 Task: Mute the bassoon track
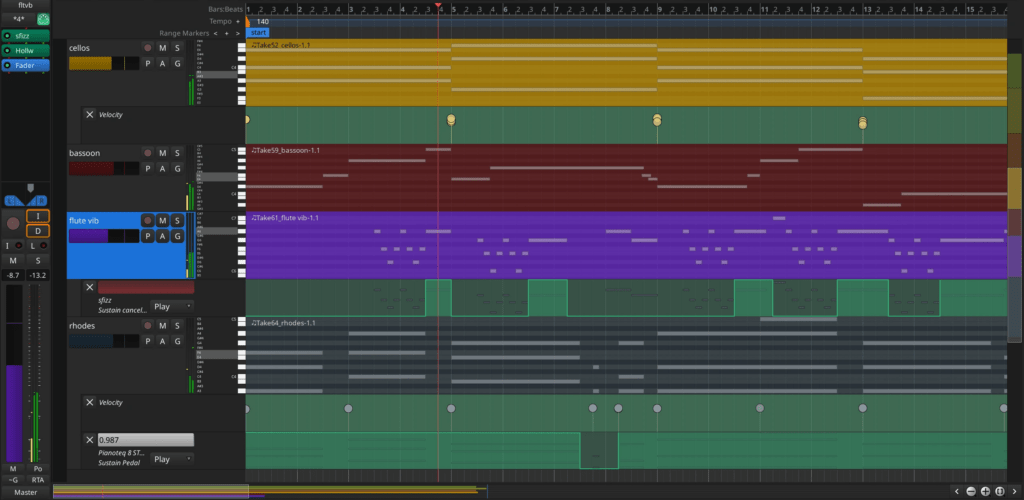[163, 153]
